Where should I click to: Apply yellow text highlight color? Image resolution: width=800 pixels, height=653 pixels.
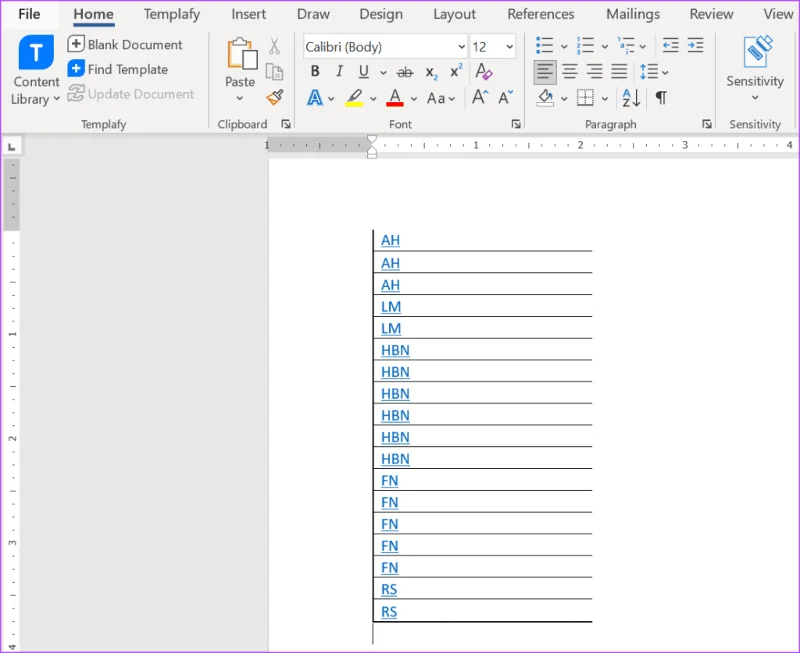(x=354, y=97)
